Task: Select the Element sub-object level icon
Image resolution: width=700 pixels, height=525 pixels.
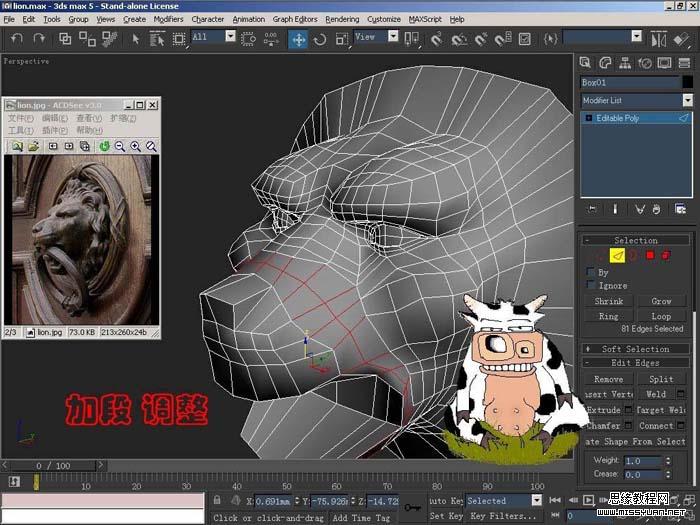Action: (666, 255)
